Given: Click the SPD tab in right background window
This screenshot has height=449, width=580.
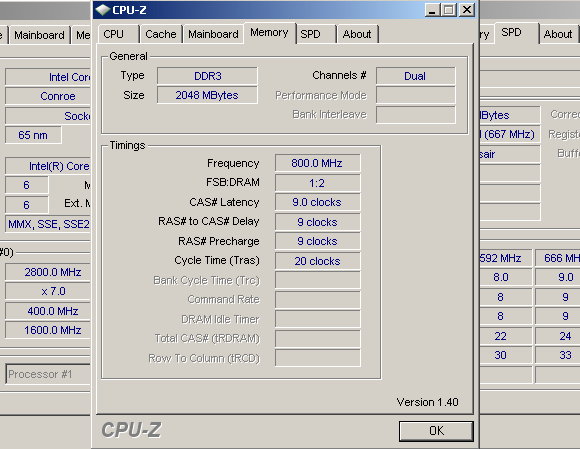Looking at the screenshot, I should coord(516,33).
